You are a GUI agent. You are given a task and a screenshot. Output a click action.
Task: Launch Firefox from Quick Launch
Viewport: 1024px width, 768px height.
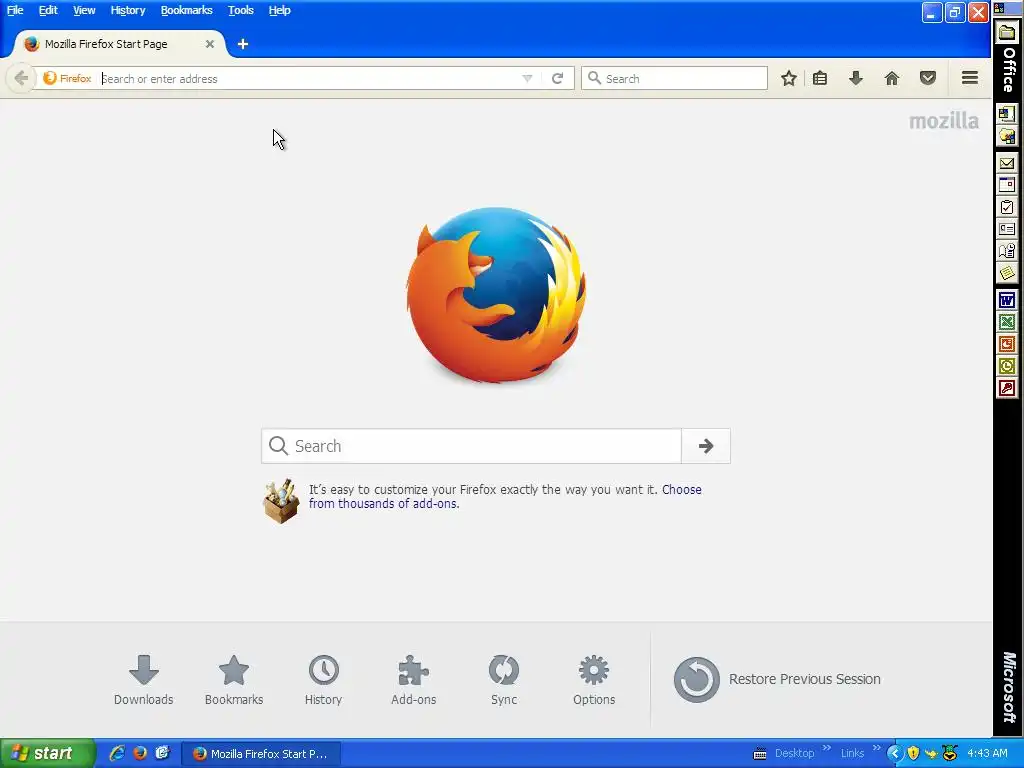click(140, 753)
